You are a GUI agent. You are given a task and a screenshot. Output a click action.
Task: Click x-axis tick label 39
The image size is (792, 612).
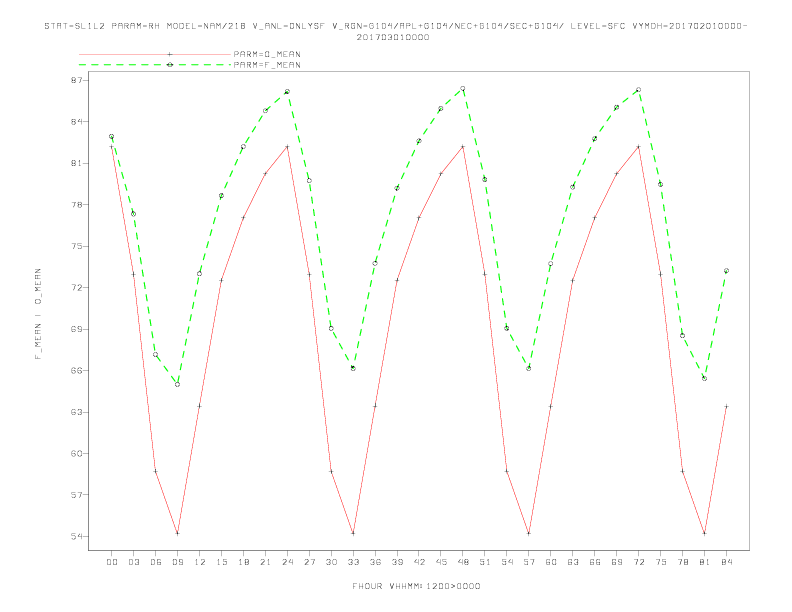point(398,562)
